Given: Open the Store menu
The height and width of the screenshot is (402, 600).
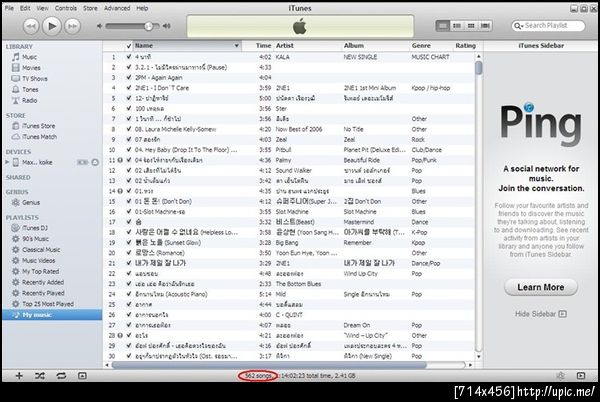Looking at the screenshot, I should pos(90,8).
